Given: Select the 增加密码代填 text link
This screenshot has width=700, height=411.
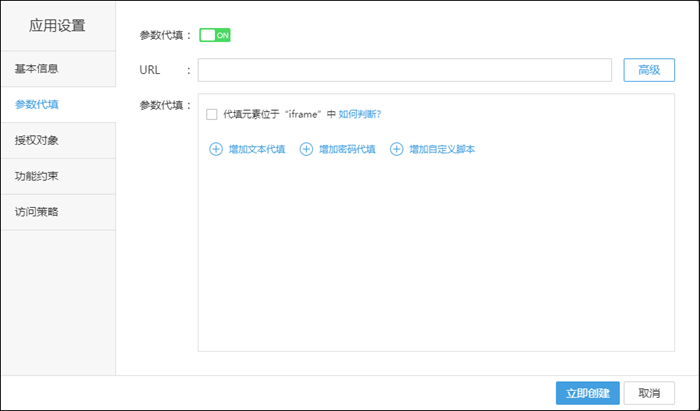Looking at the screenshot, I should click(347, 149).
